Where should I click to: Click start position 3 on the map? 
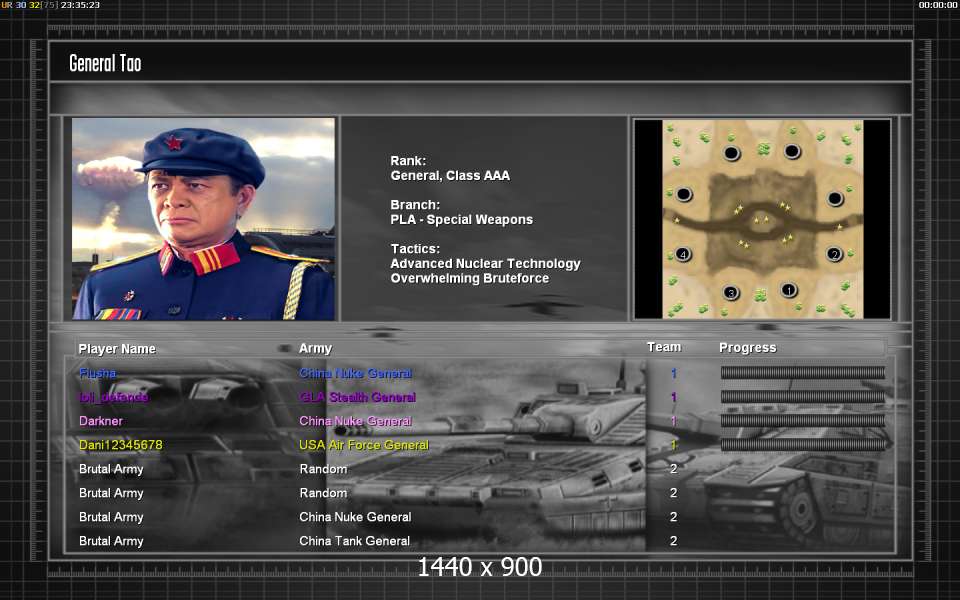click(x=731, y=293)
